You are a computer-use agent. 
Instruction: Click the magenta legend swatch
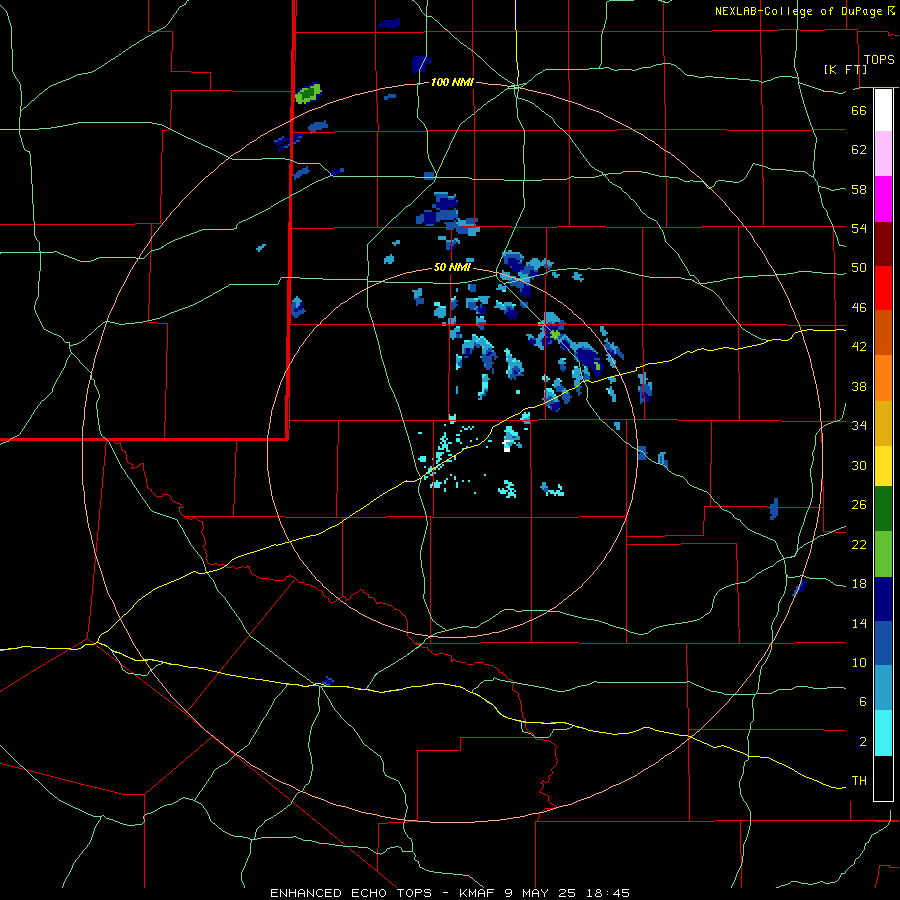click(883, 199)
